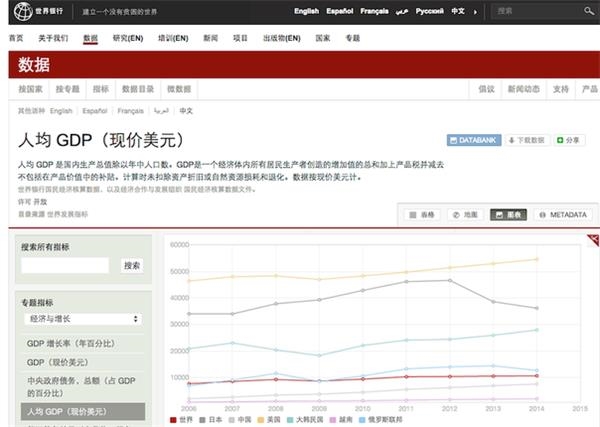
Task: Click the 搜索所有指标 search input field
Action: [65, 265]
